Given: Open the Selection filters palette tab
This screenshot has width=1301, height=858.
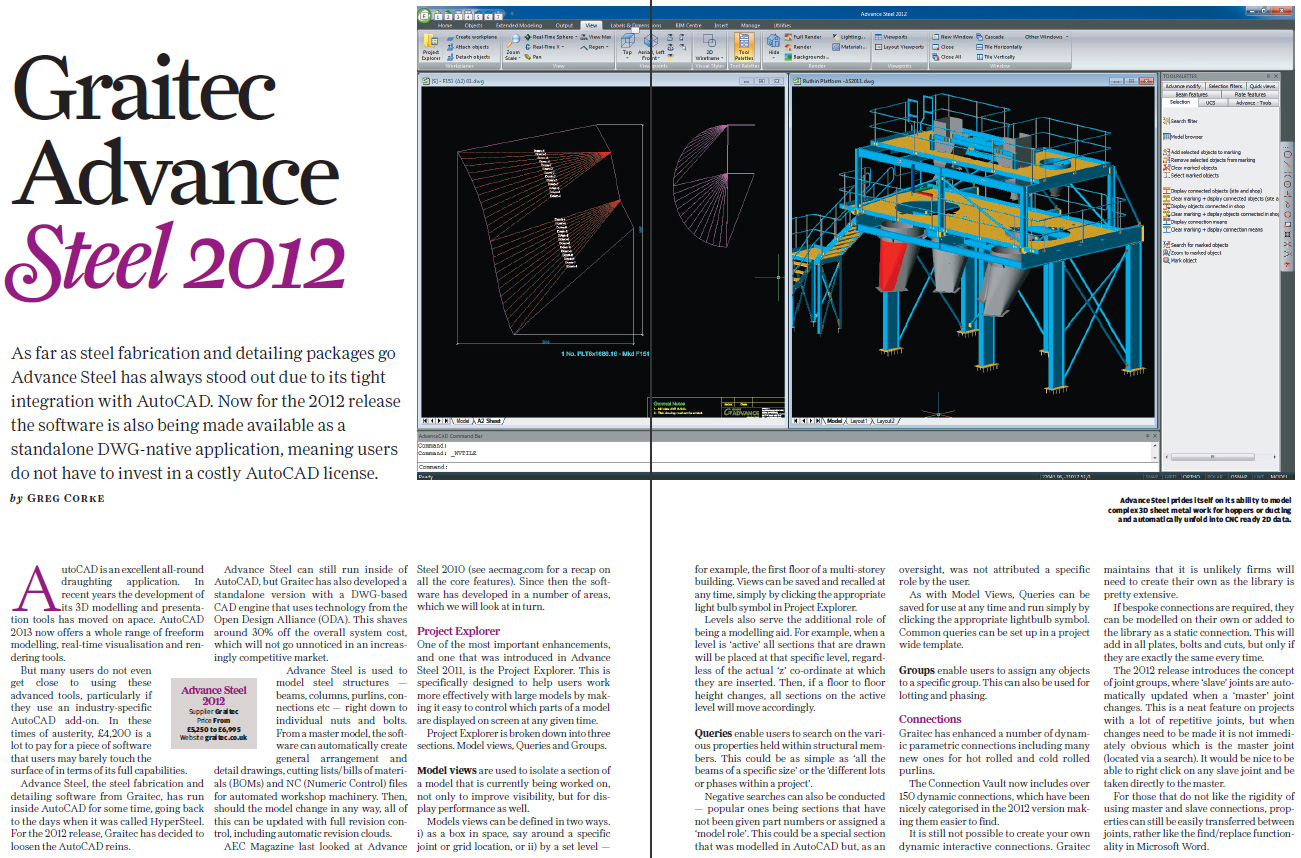Looking at the screenshot, I should tap(1226, 87).
